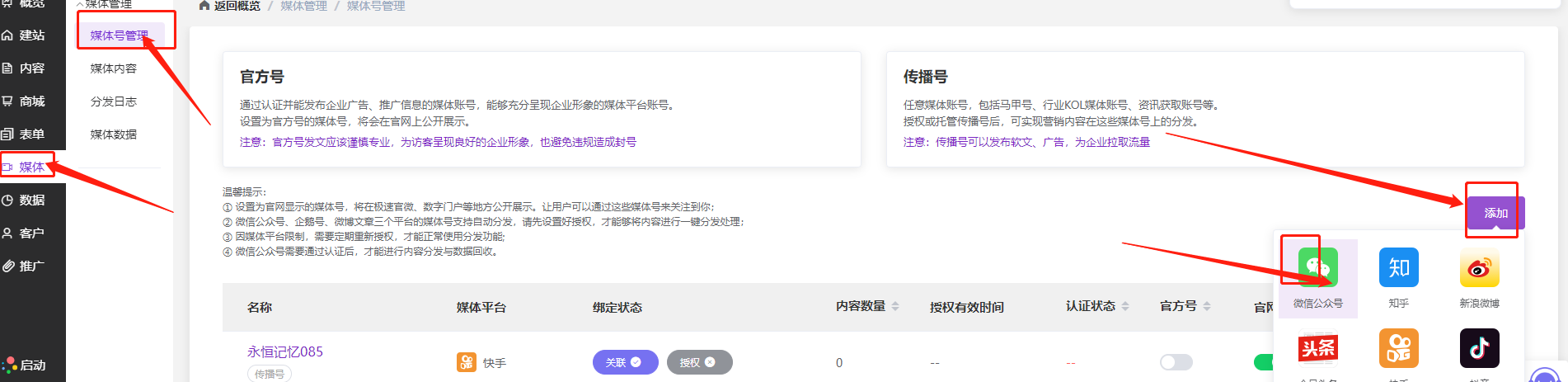Sort table by 内容数量 column

click(x=895, y=306)
